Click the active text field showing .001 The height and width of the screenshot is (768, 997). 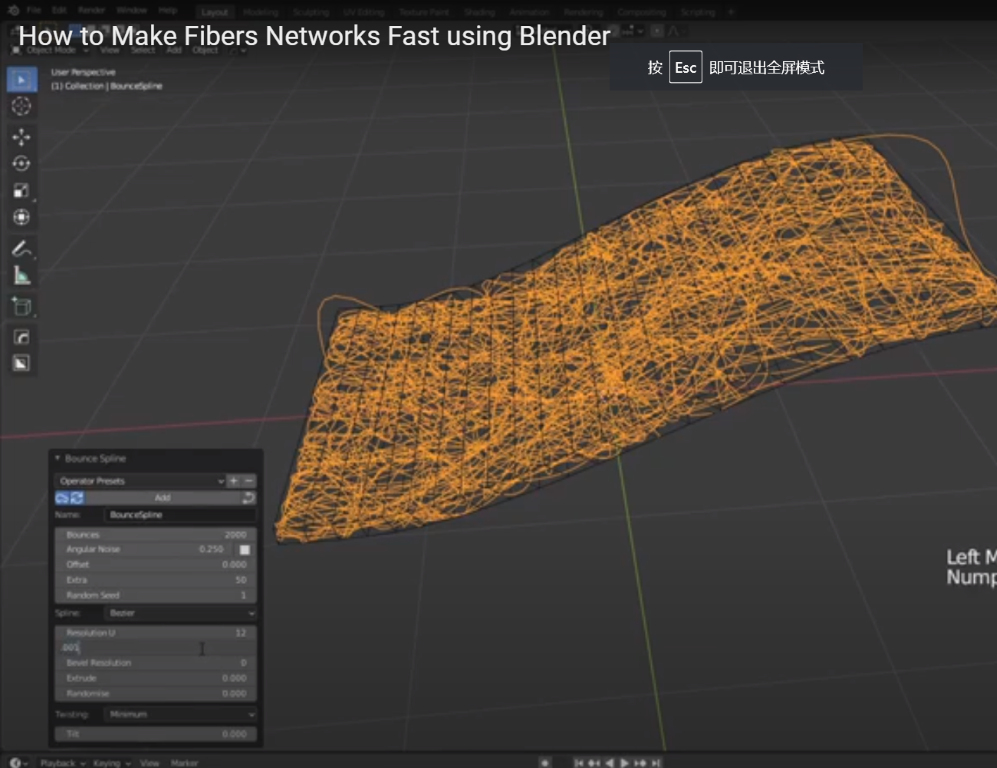[156, 648]
